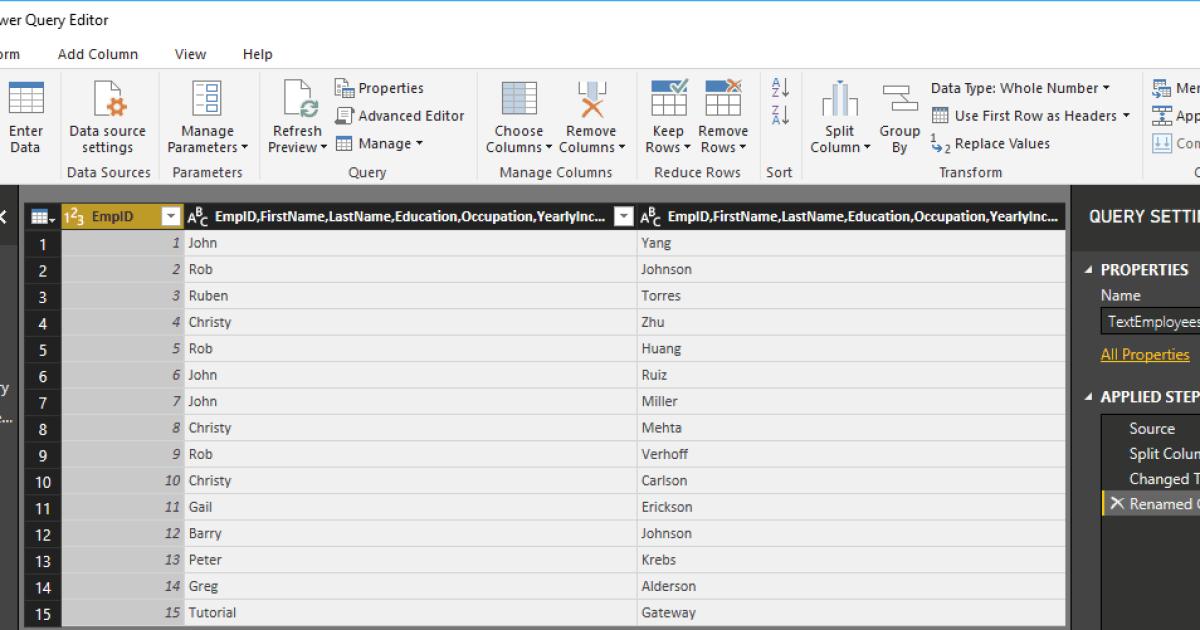The image size is (1200, 630).
Task: Switch to the View ribbon tab
Action: (190, 54)
